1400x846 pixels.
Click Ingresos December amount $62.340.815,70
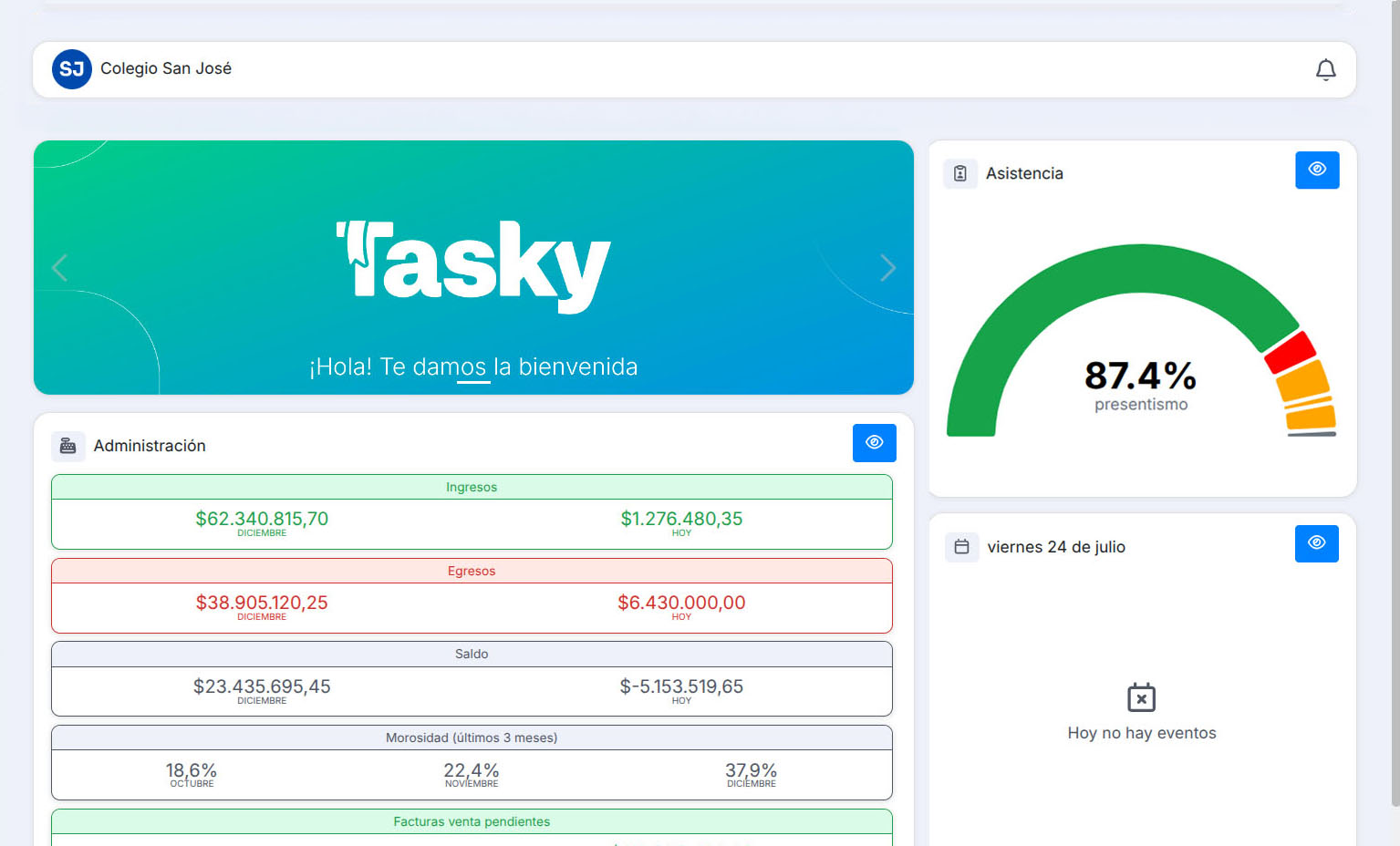262,519
